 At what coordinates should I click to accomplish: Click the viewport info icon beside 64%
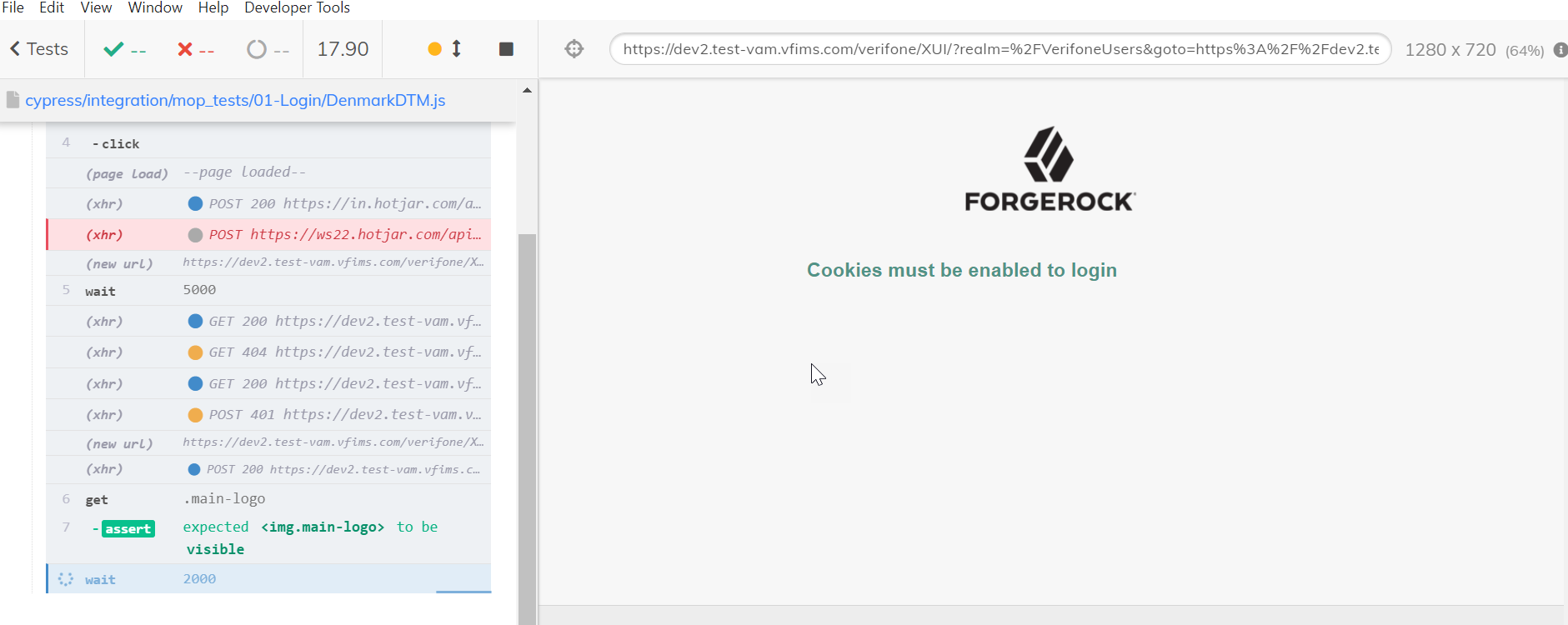point(1560,50)
